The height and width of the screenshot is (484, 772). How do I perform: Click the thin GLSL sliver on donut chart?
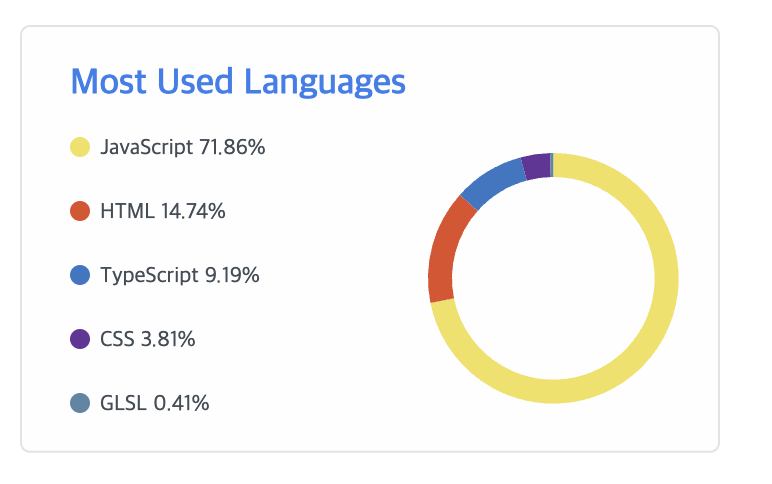tap(551, 165)
